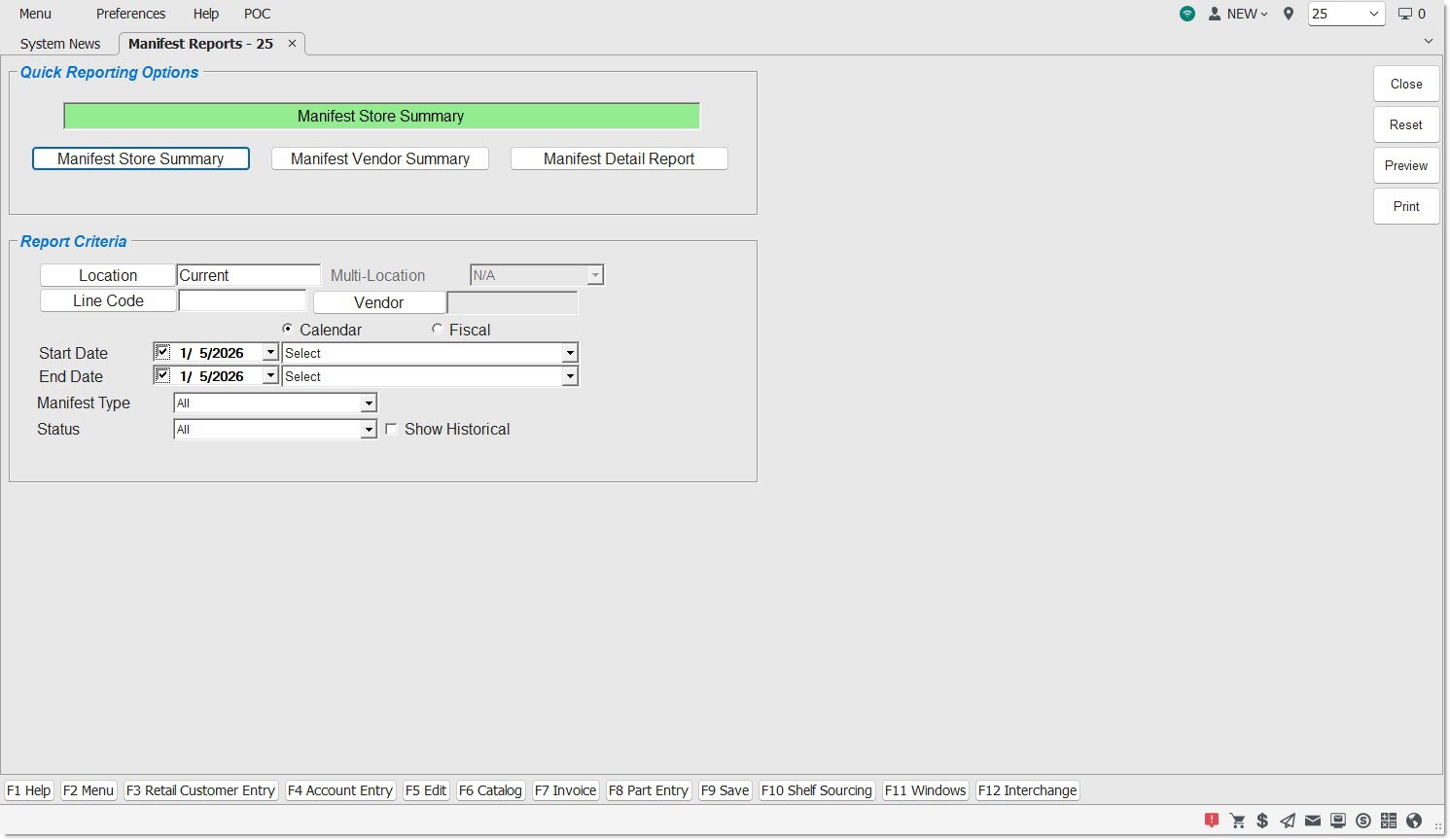Click the Line Code input field

pos(242,301)
